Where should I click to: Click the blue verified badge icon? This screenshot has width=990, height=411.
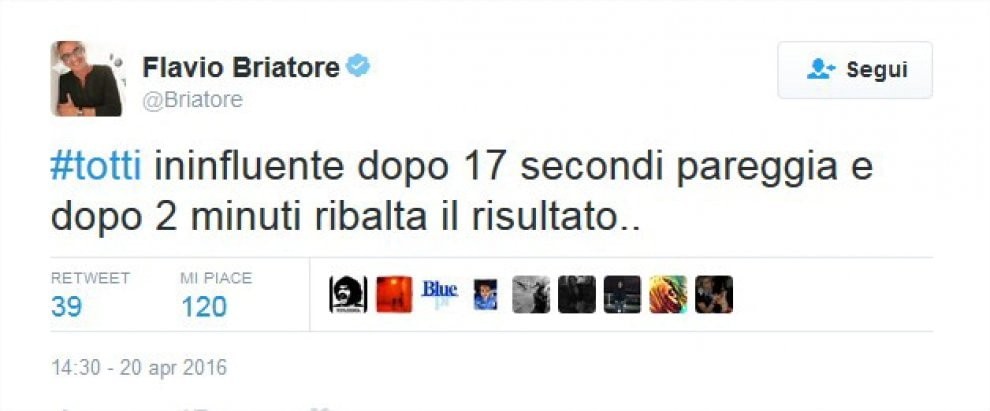click(x=358, y=66)
